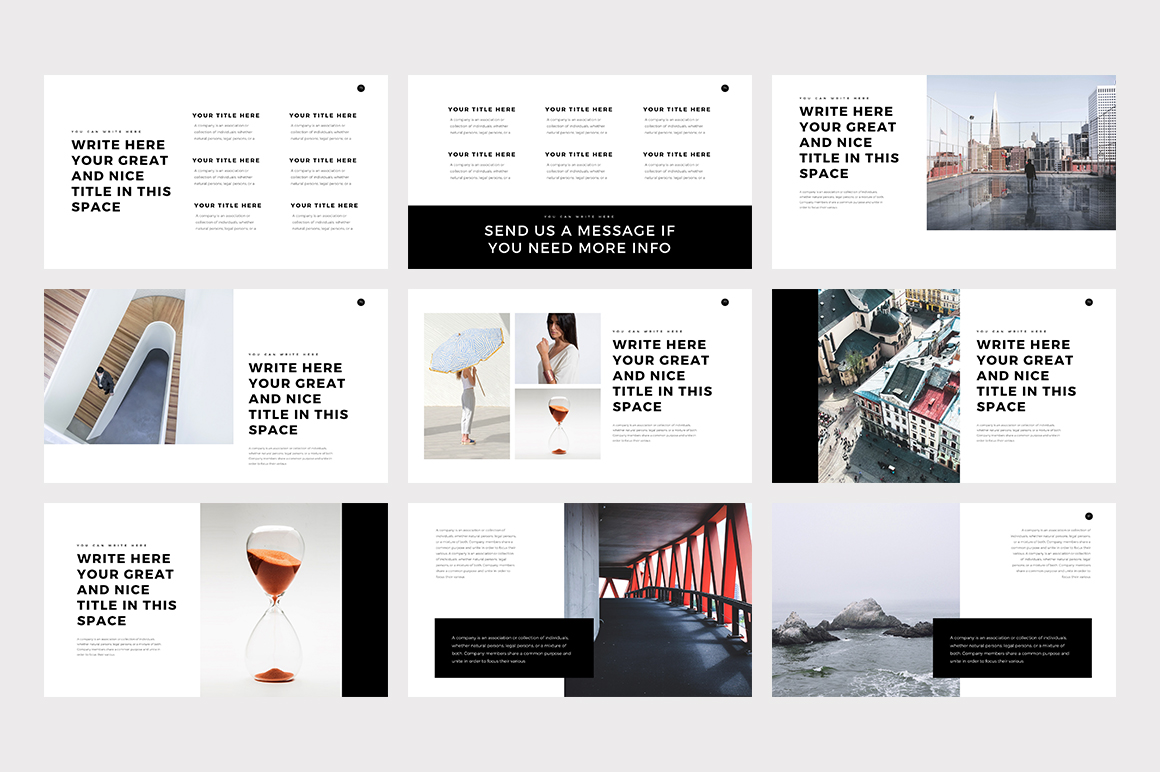
Task: Select the foggy sea rocks photo
Action: (866, 600)
